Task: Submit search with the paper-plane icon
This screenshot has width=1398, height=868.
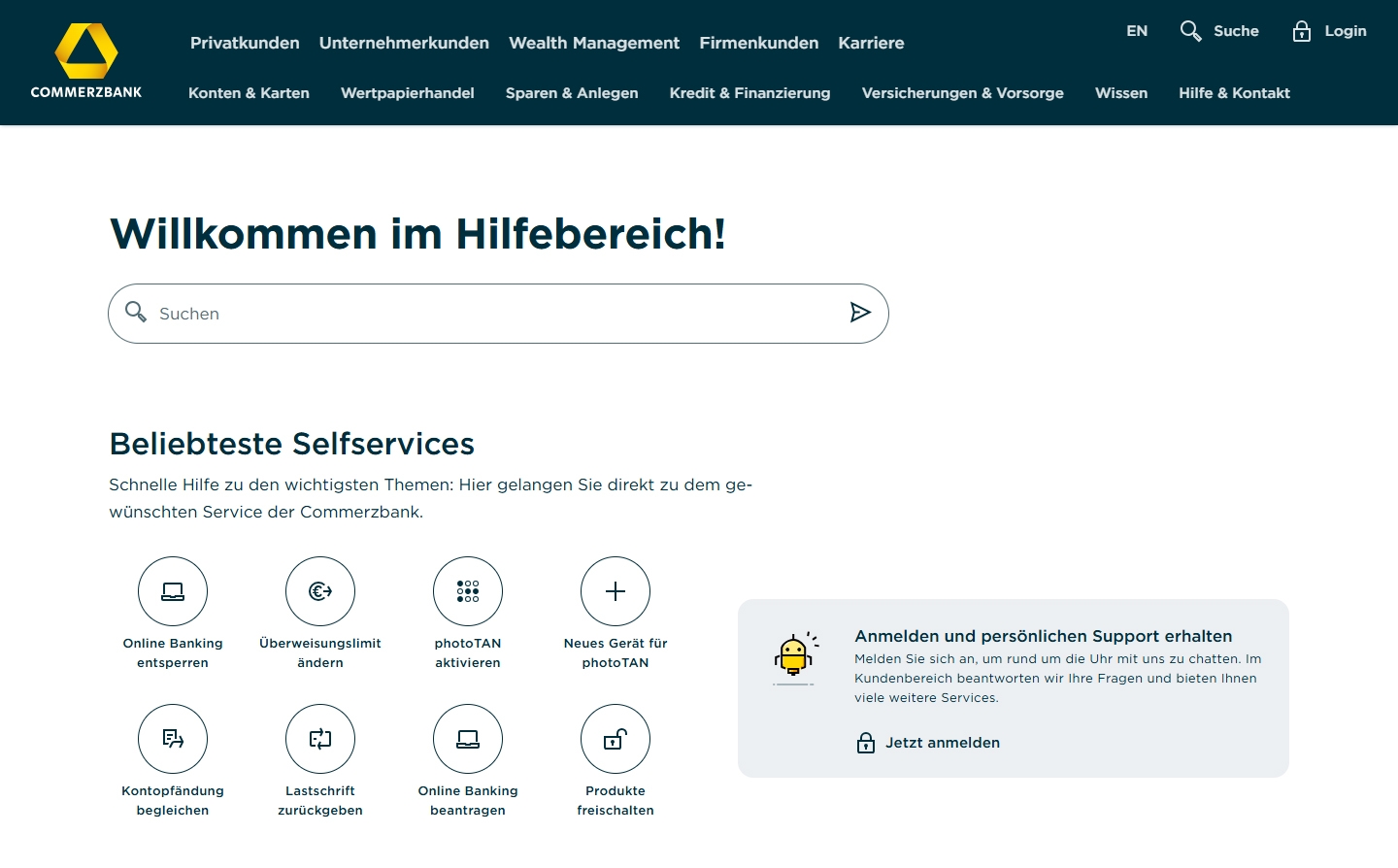Action: (860, 312)
